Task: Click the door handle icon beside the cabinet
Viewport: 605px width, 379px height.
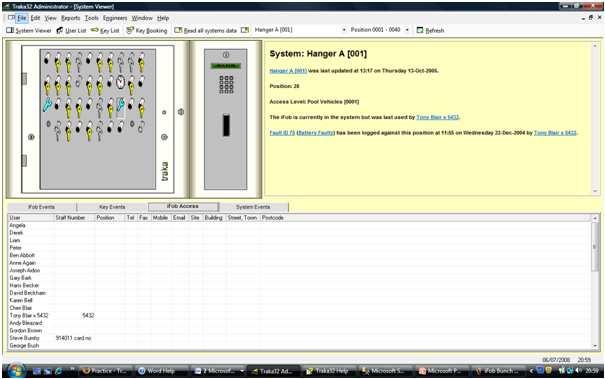Action: (x=181, y=112)
